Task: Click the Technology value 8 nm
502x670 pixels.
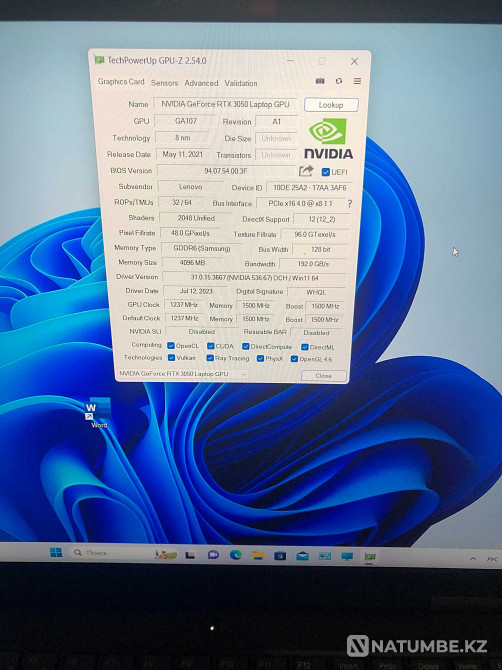Action: [x=182, y=138]
